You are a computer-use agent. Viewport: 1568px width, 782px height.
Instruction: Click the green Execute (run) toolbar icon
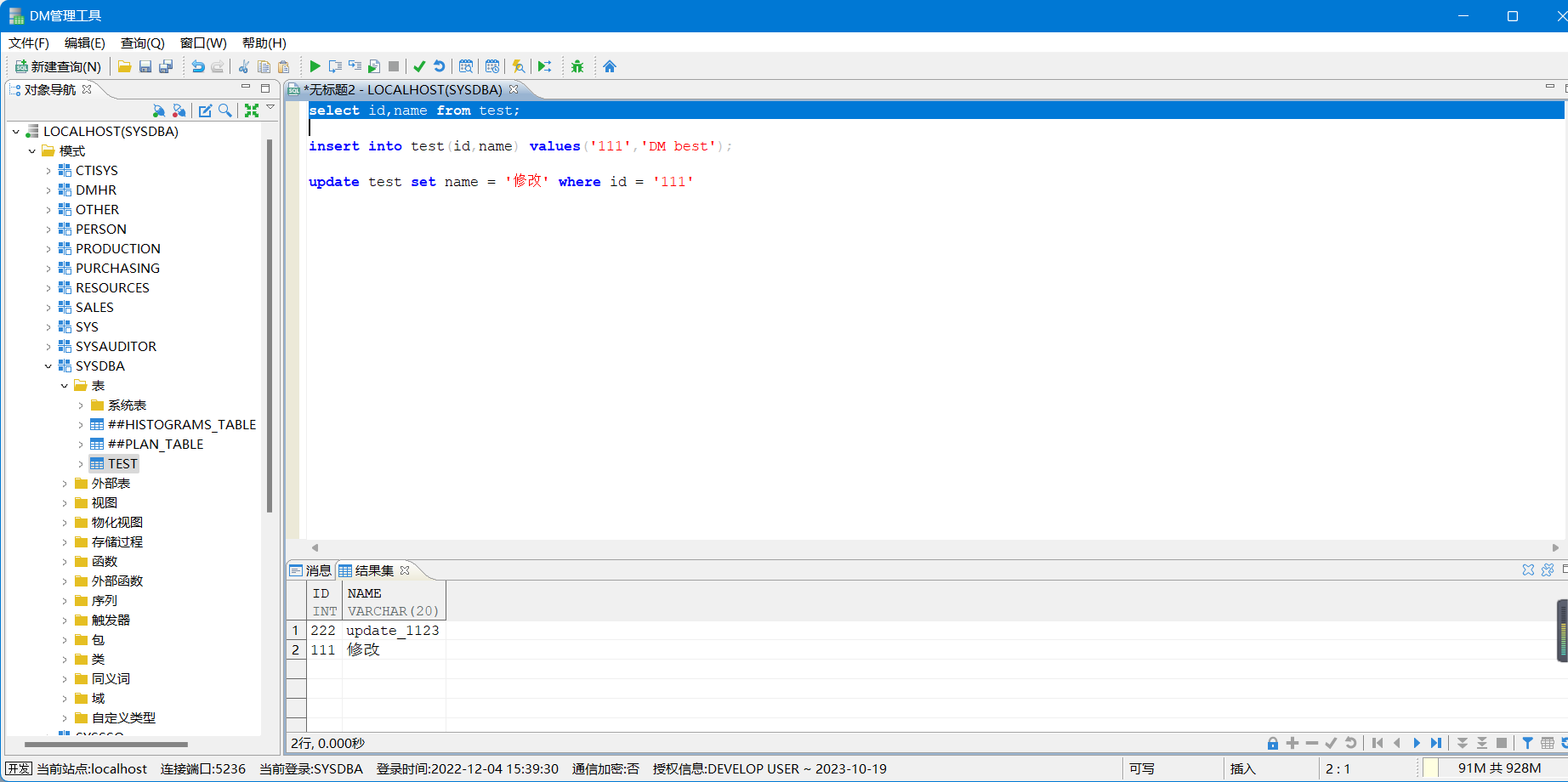[315, 66]
